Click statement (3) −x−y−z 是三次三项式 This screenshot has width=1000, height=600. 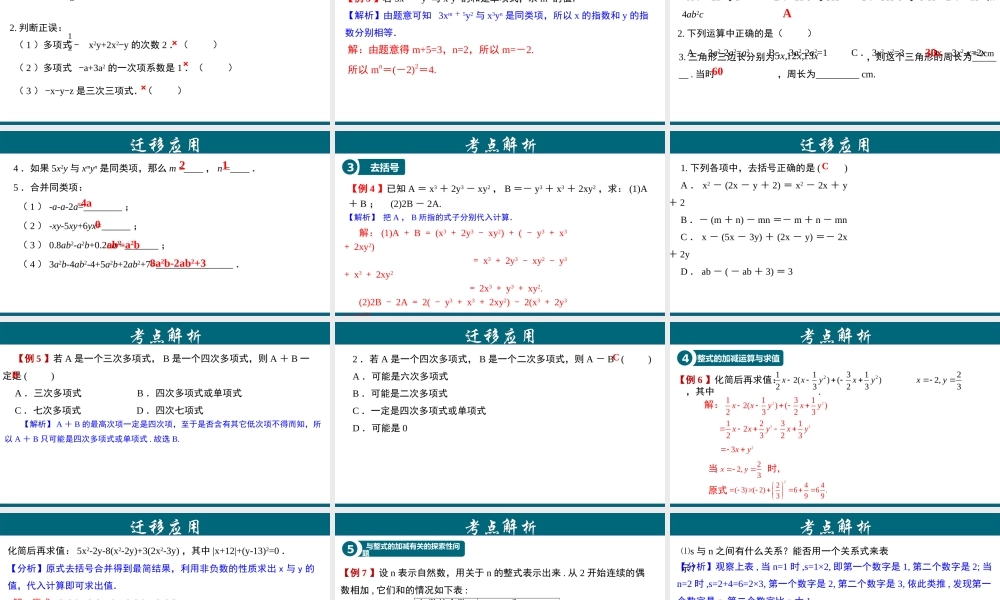pos(100,91)
